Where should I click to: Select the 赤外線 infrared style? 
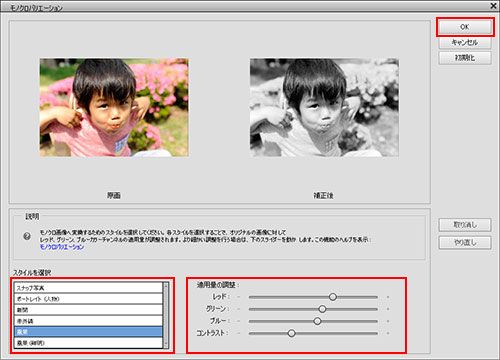88,321
